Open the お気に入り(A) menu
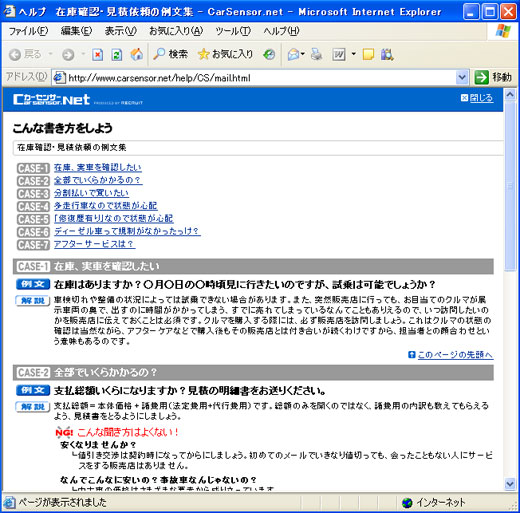This screenshot has height=513, width=520. coord(176,31)
